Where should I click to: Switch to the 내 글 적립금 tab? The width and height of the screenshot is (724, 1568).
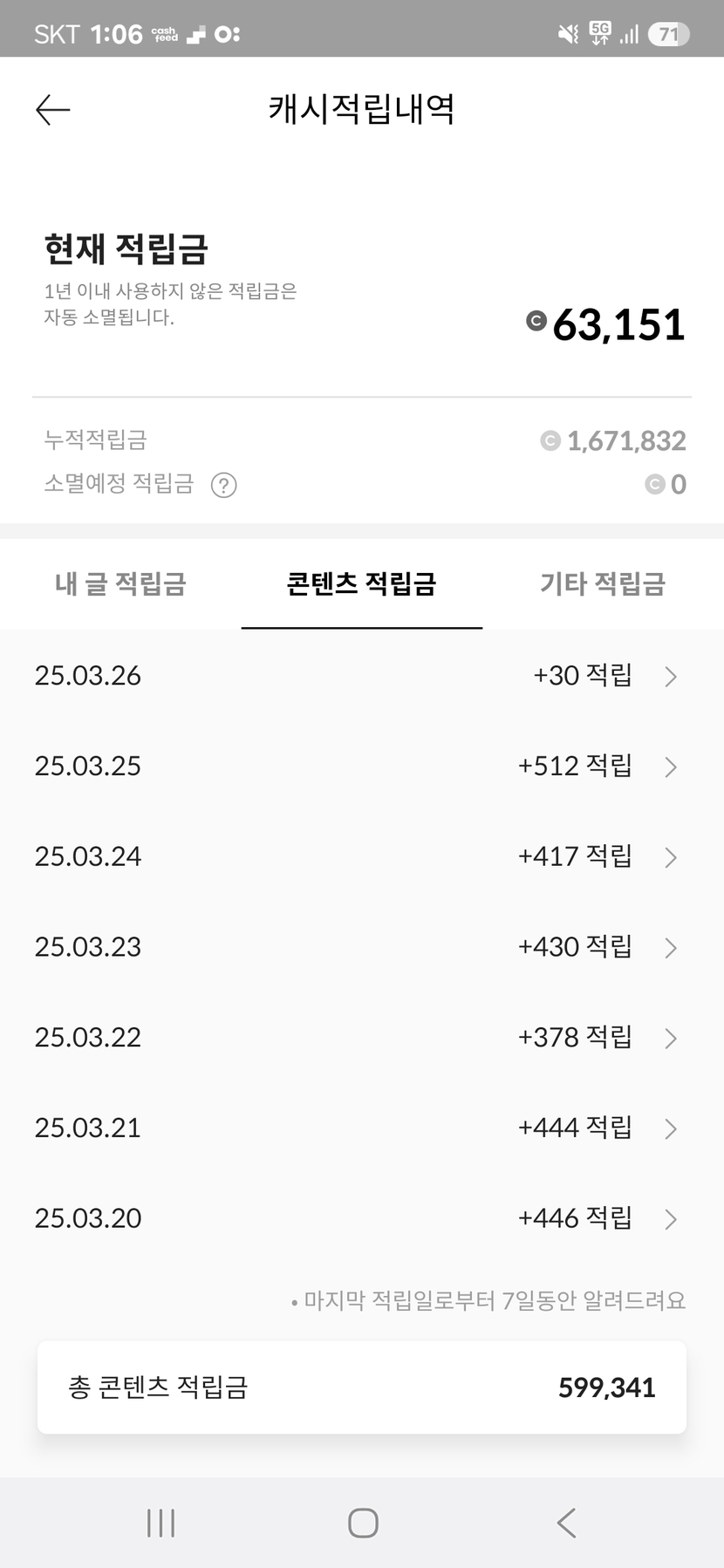click(120, 583)
